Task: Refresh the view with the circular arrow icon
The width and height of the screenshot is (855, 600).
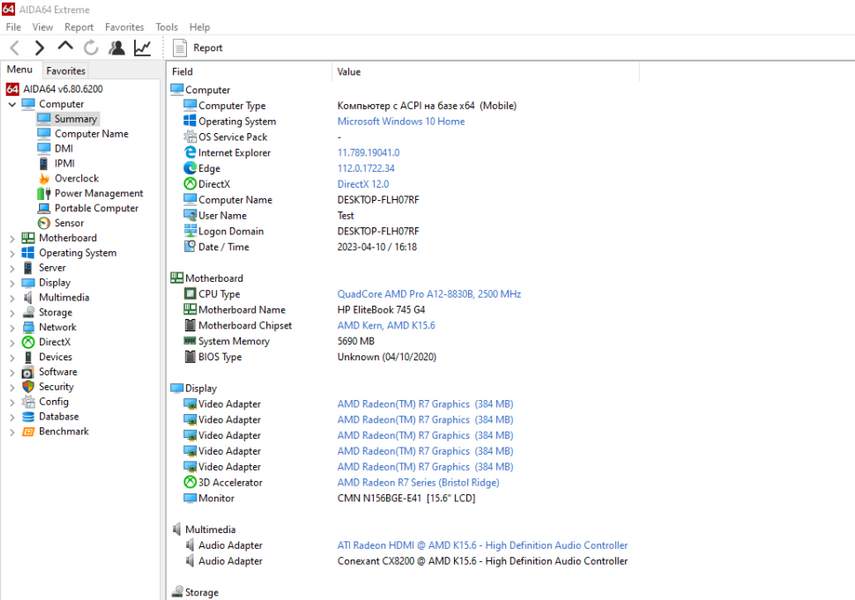Action: (91, 48)
